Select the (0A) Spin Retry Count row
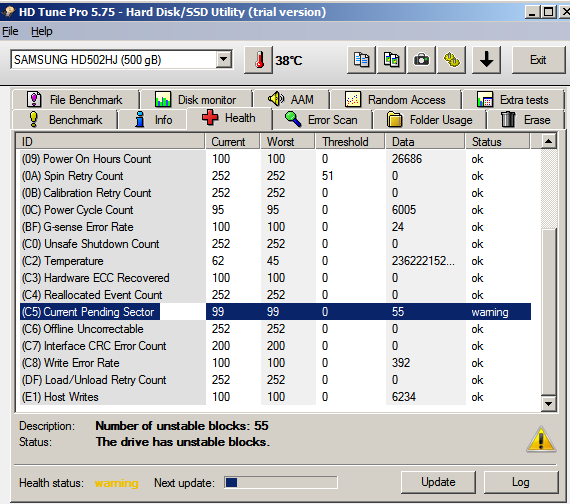Screen dimensions: 570x504 pyautogui.click(x=275, y=176)
